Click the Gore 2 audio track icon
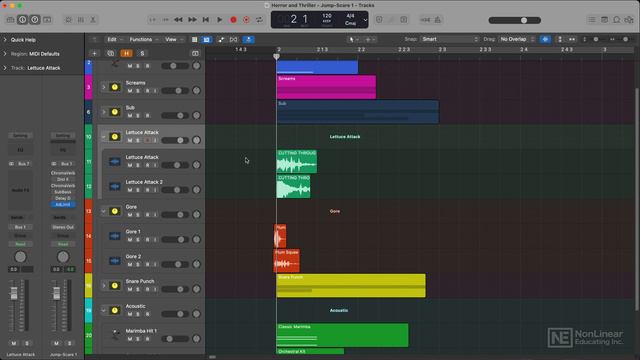640x360 pixels. 115,261
